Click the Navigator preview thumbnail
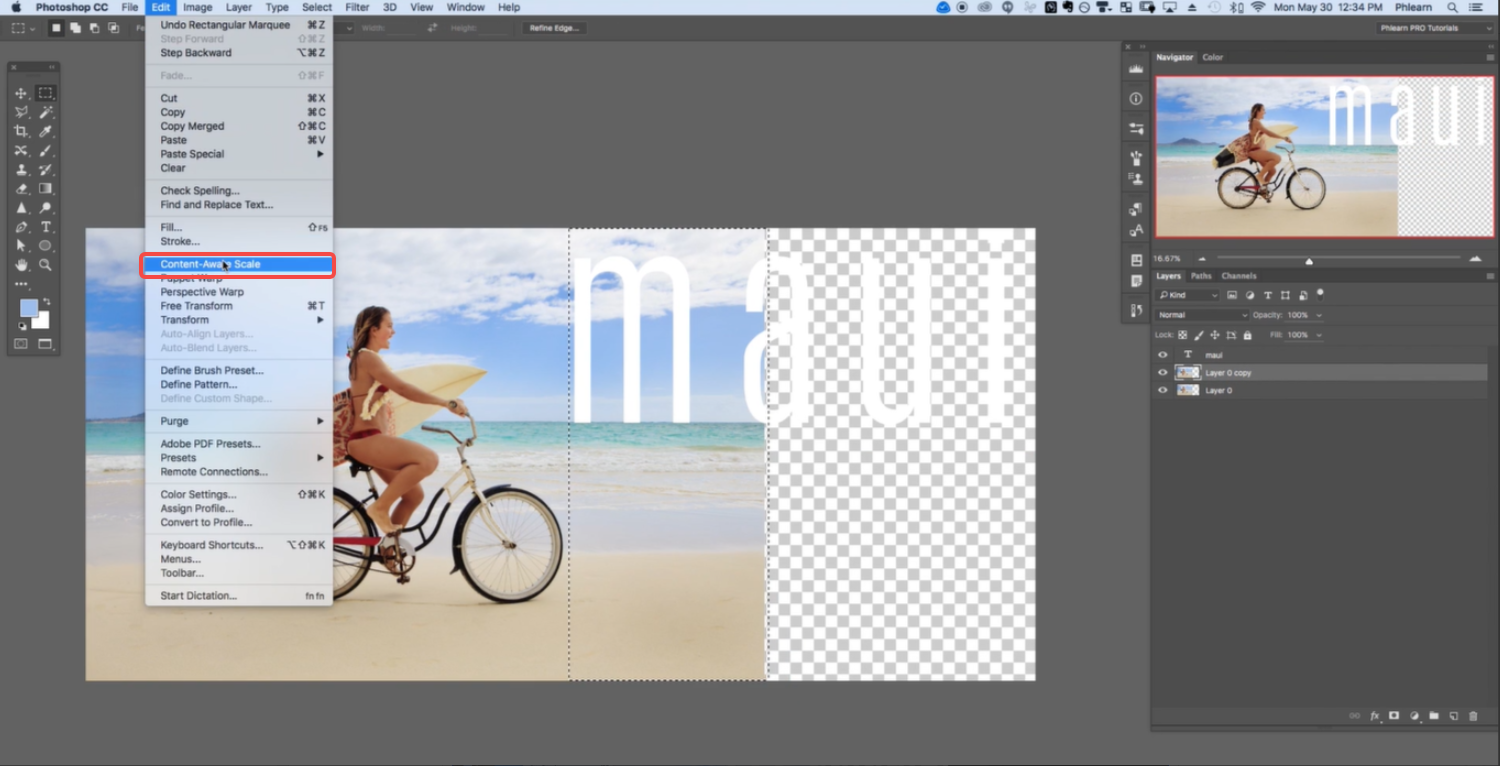This screenshot has height=766, width=1500. point(1324,157)
